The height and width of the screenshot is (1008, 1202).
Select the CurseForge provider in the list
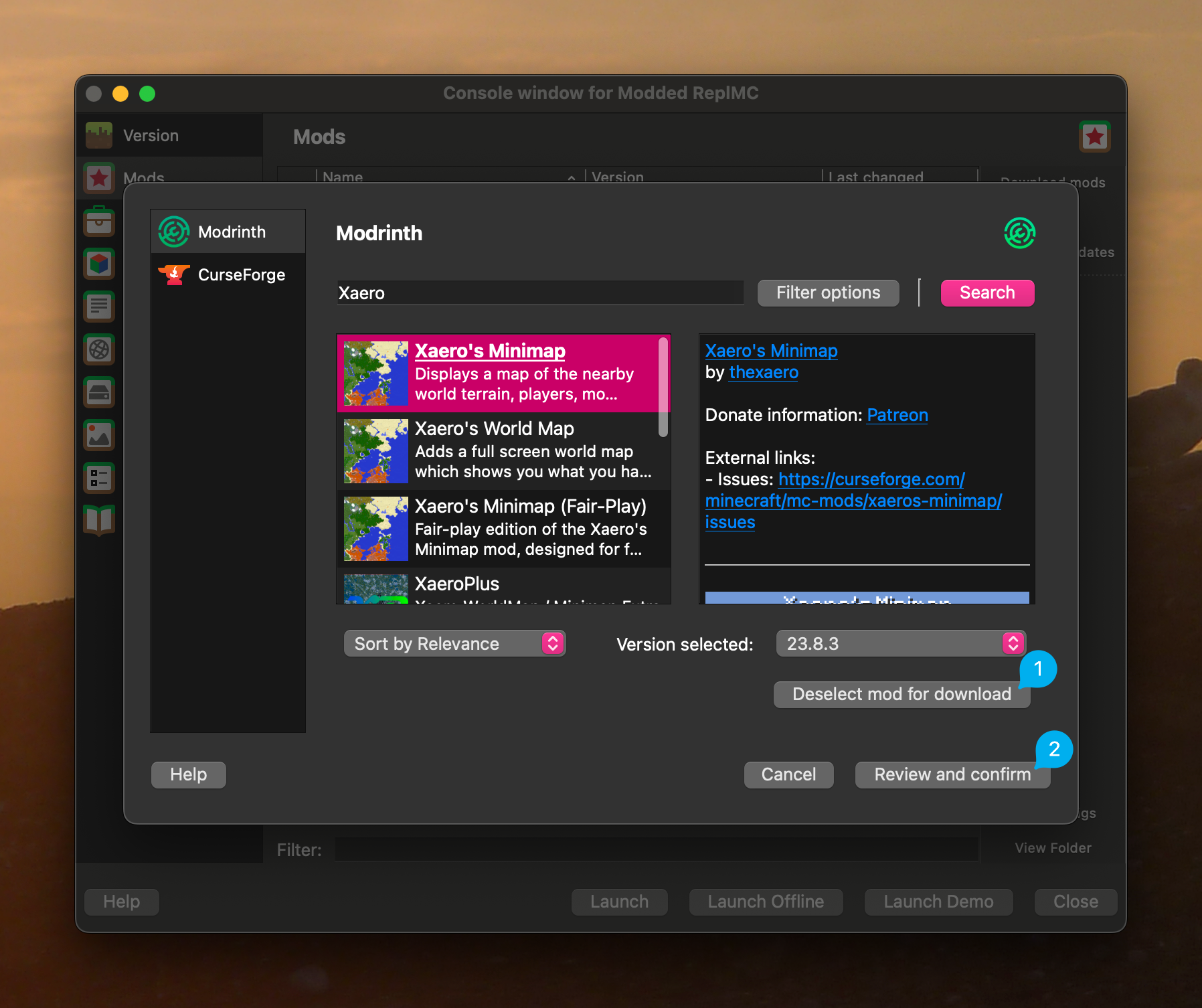(x=228, y=275)
